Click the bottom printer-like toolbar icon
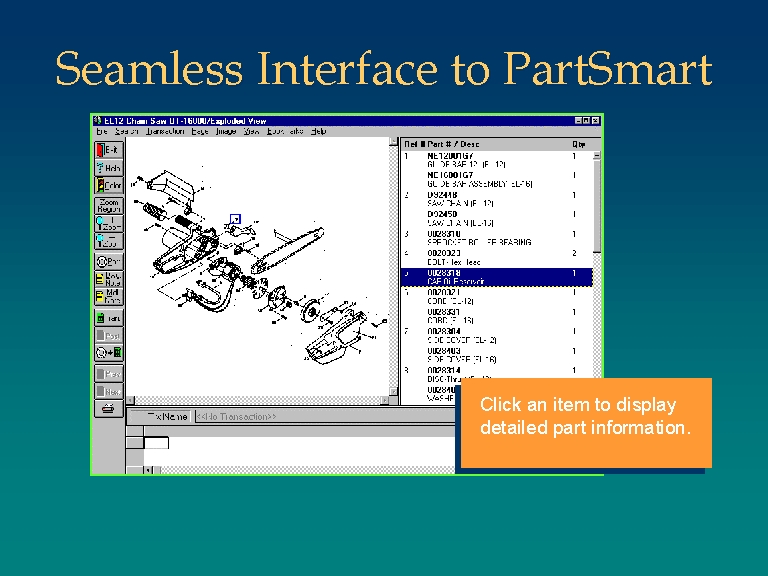Viewport: 768px width, 576px height. 109,408
